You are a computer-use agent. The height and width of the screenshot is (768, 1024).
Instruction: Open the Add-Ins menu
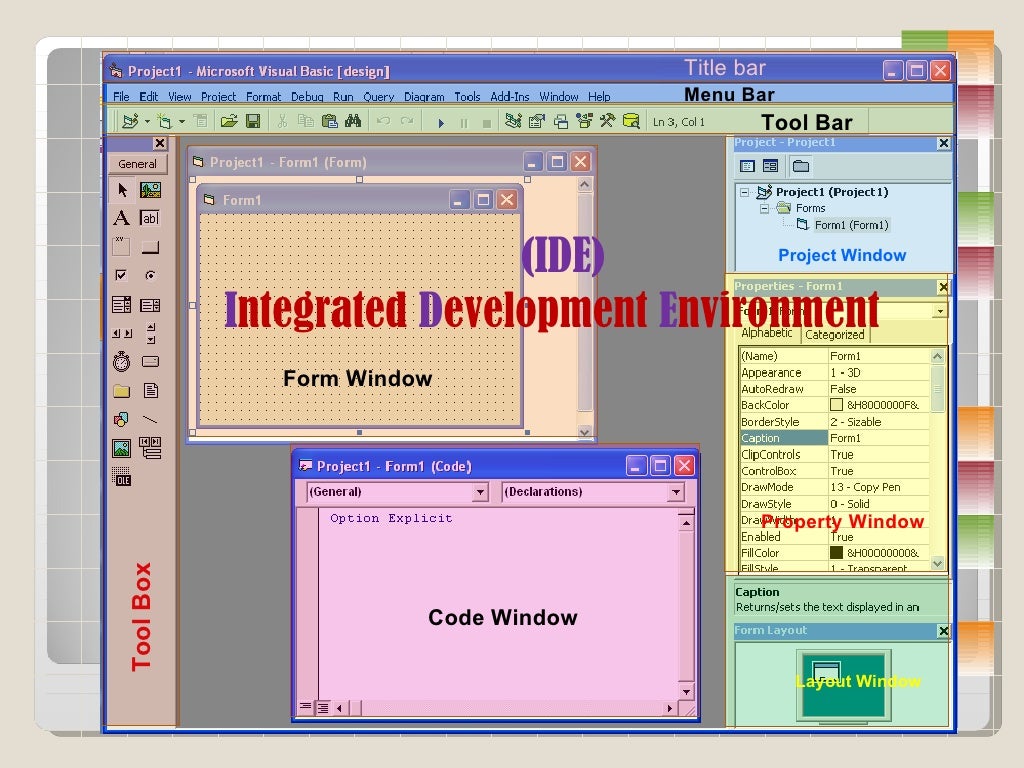point(509,97)
